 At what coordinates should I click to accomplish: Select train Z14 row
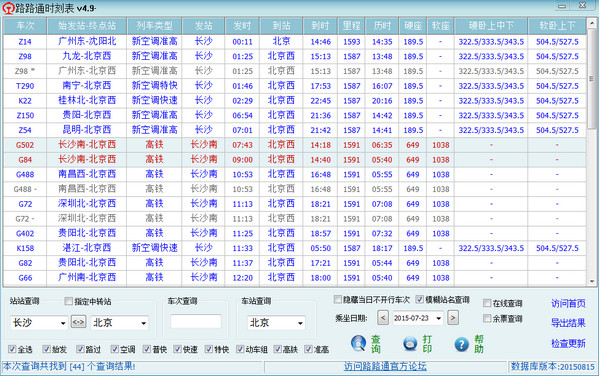(x=294, y=41)
